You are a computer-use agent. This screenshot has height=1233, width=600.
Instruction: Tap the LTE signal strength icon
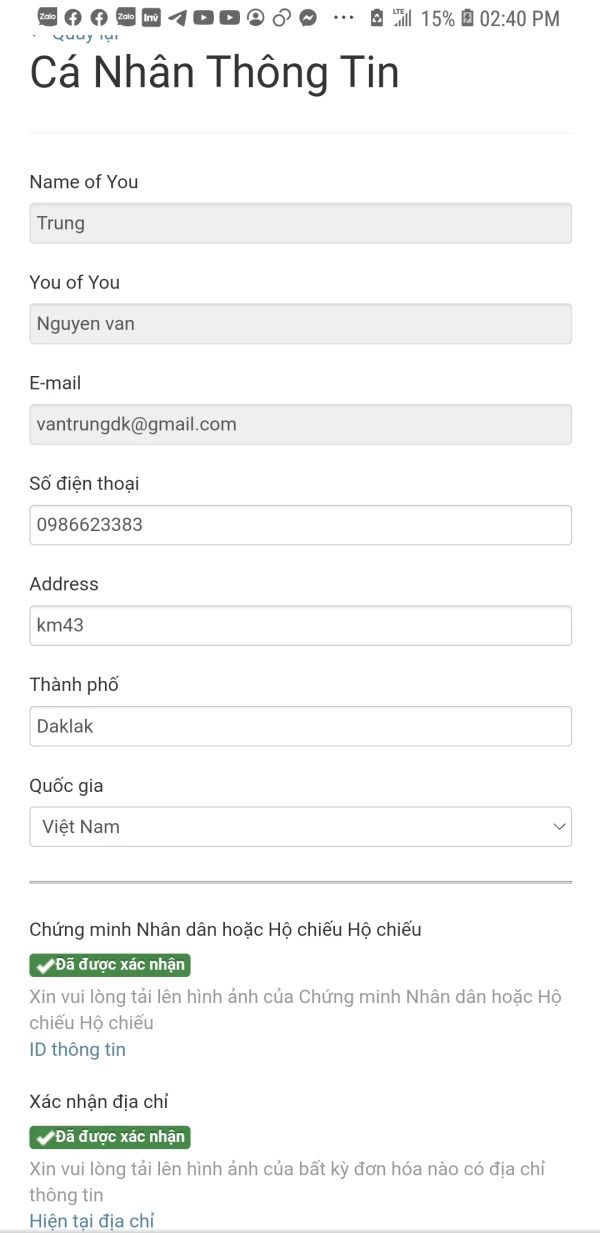coord(403,17)
